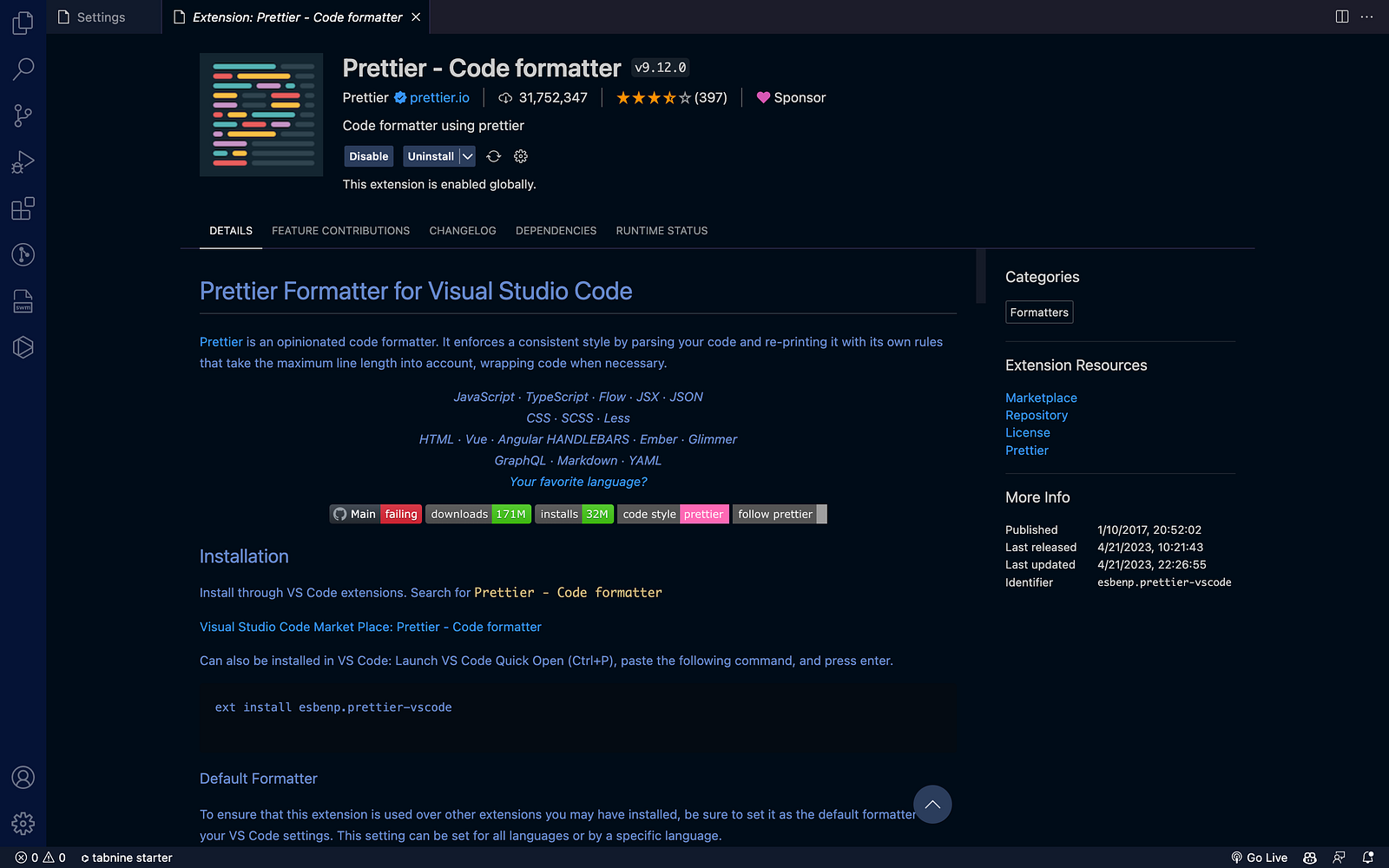Click the scroll-to-top arrow button
1389x868 pixels.
[x=932, y=805]
